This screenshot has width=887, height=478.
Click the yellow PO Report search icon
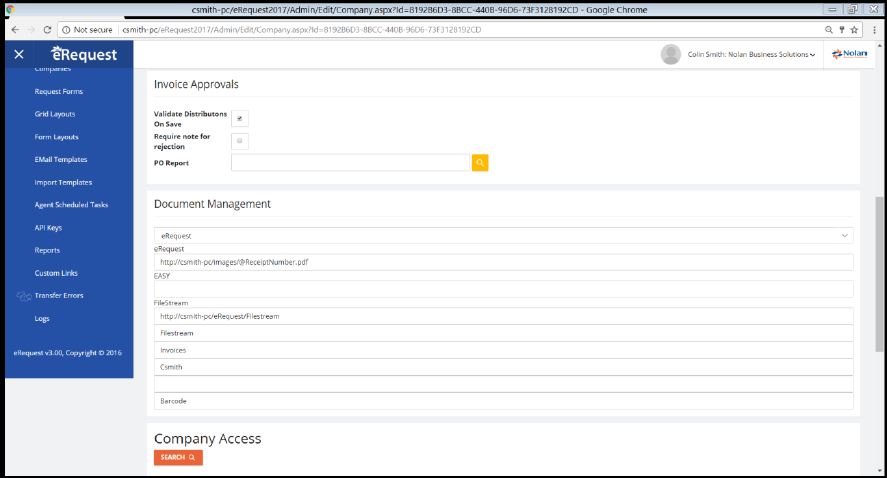[480, 162]
